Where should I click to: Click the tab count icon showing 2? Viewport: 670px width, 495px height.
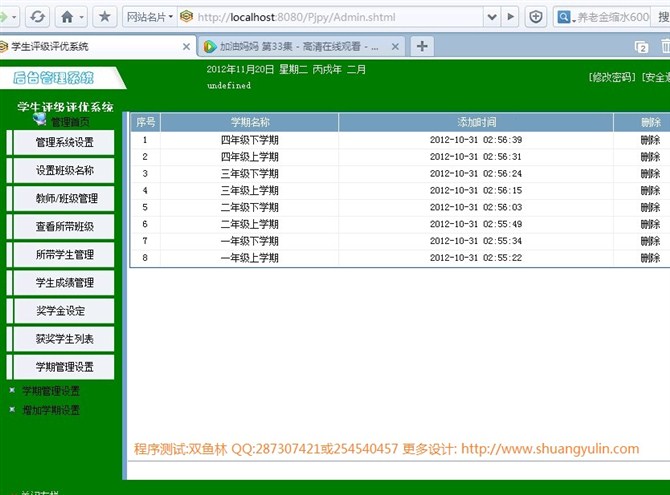(x=641, y=47)
